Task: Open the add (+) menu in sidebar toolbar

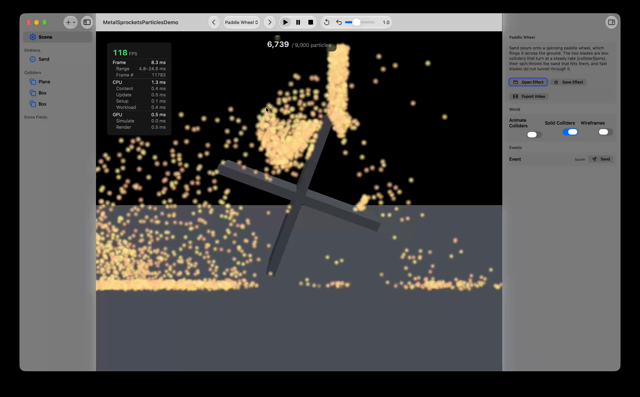Action: coord(70,22)
